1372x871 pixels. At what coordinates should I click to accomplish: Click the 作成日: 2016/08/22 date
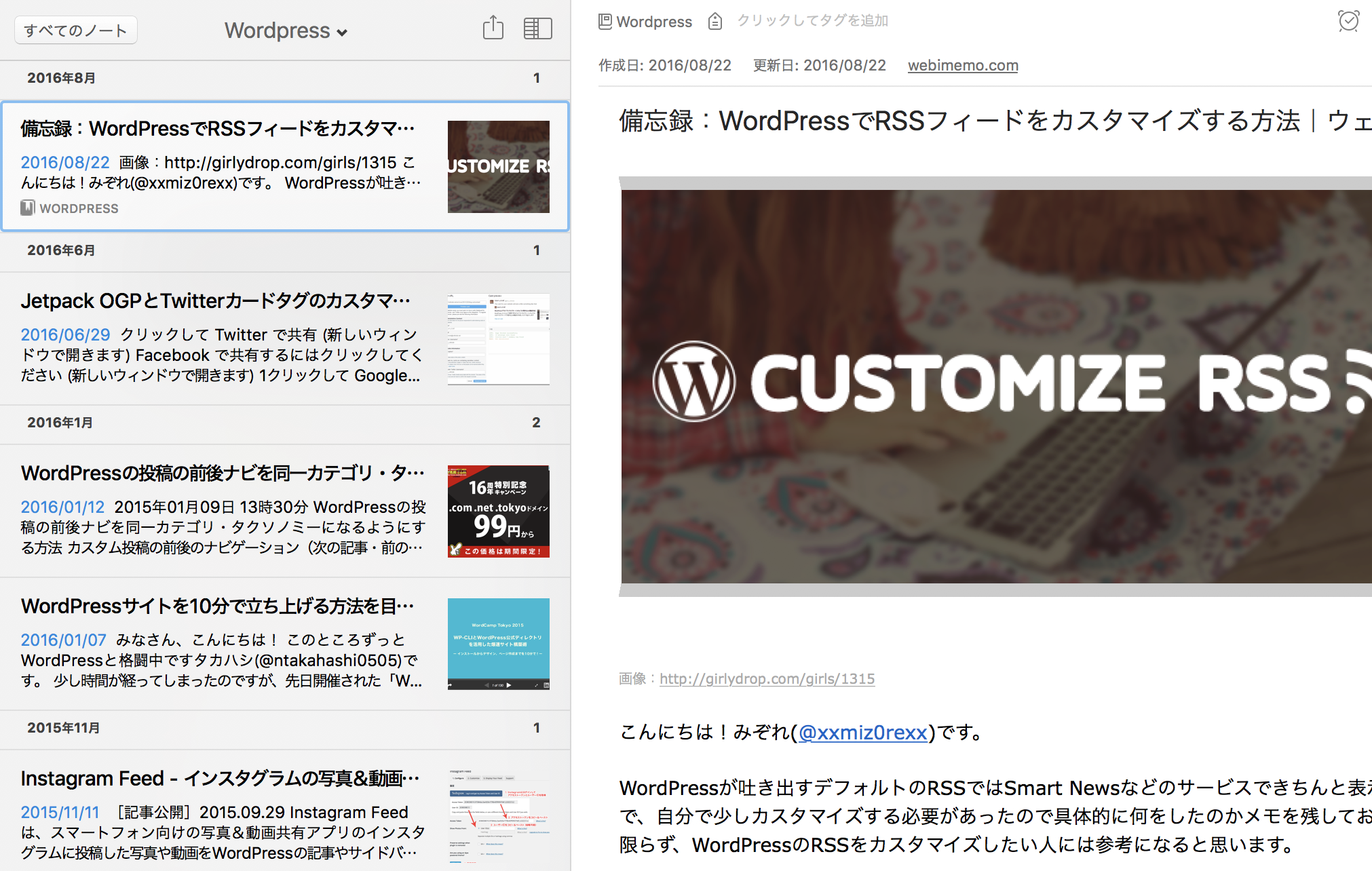665,65
